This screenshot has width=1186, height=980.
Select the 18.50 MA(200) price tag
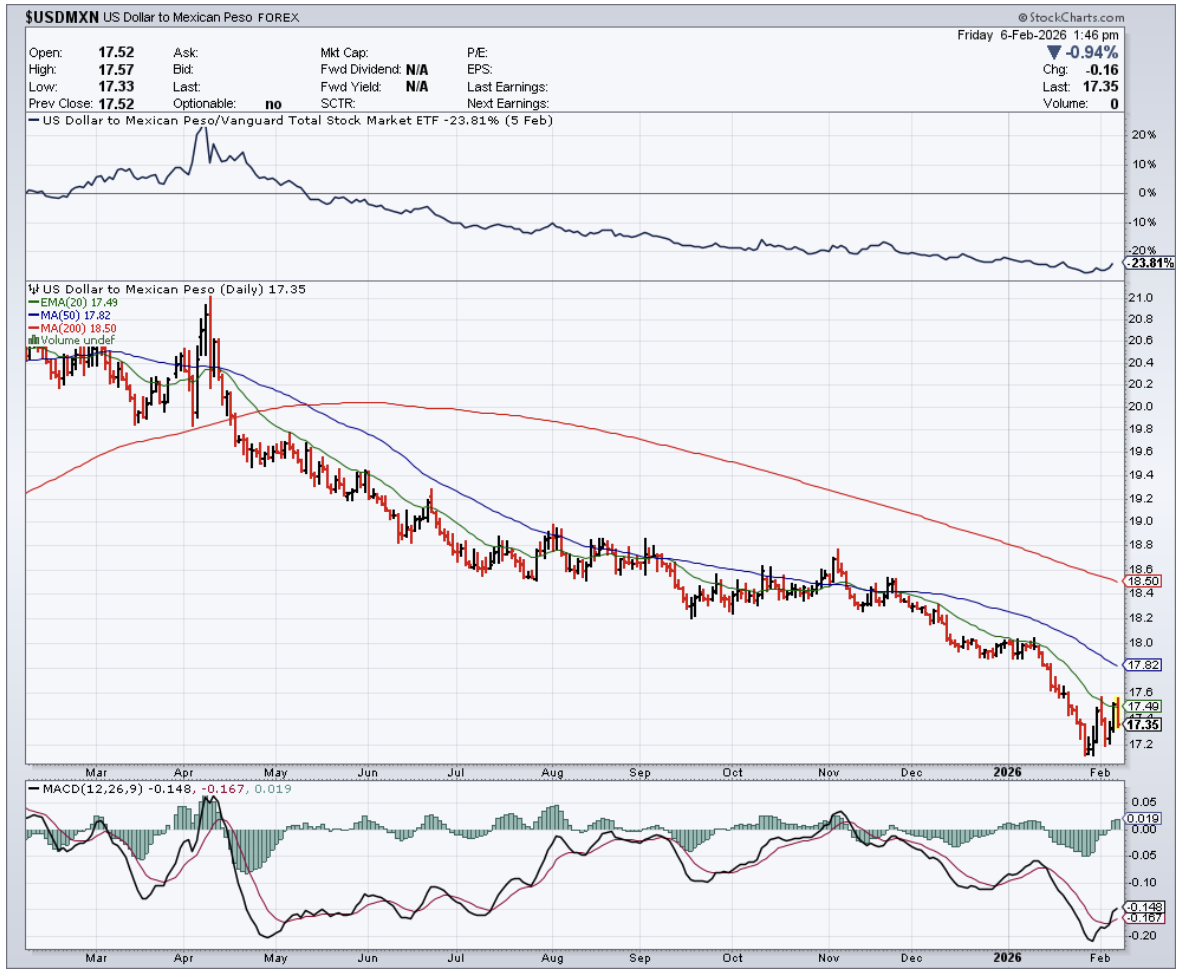[x=1142, y=581]
